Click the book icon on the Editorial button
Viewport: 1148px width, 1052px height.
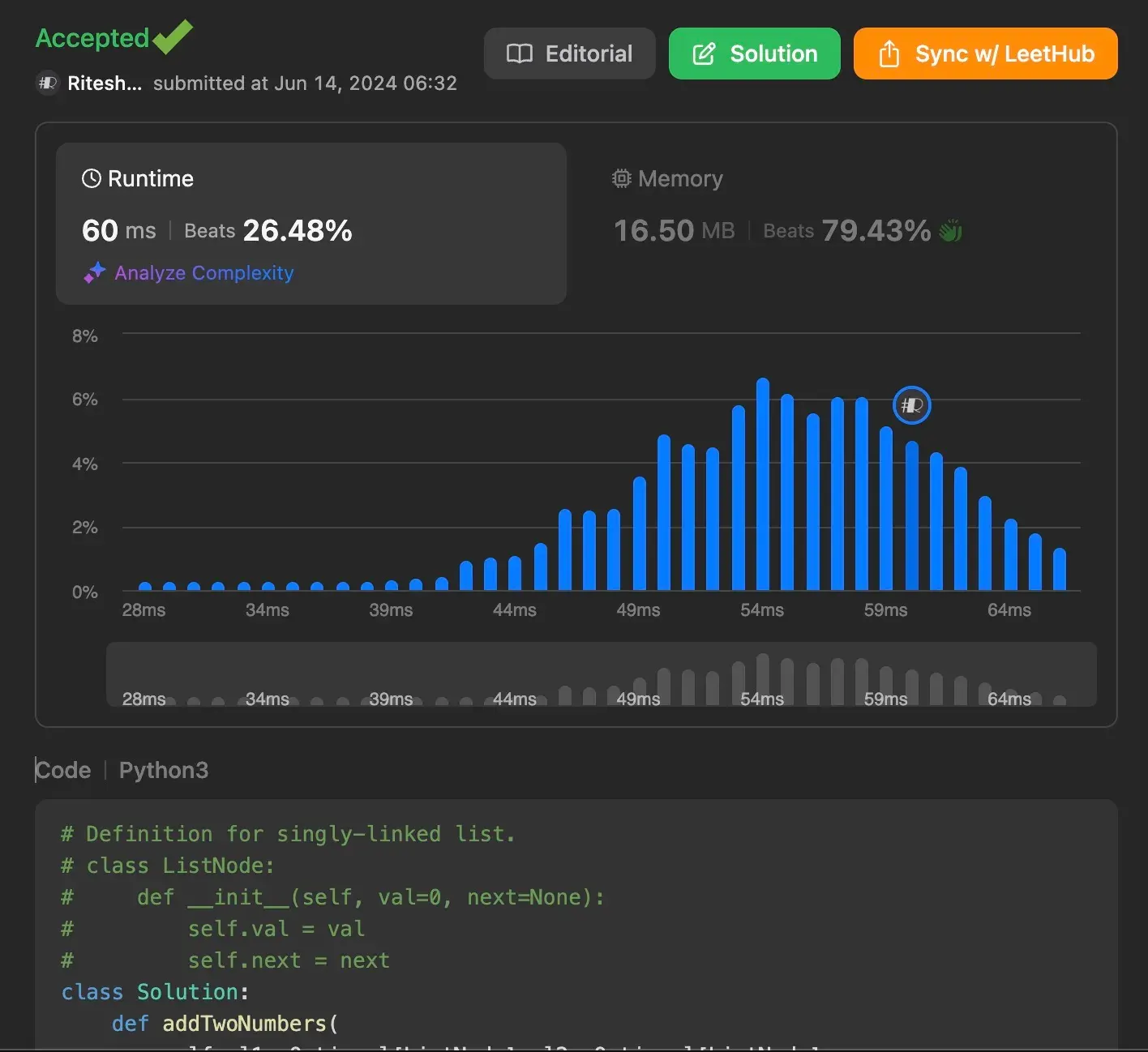click(x=520, y=54)
